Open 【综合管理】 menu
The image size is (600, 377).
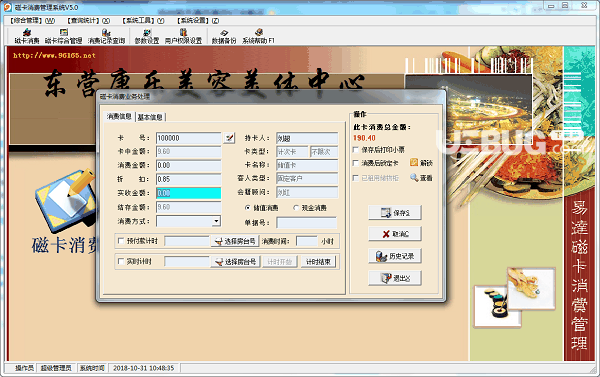pyautogui.click(x=33, y=21)
